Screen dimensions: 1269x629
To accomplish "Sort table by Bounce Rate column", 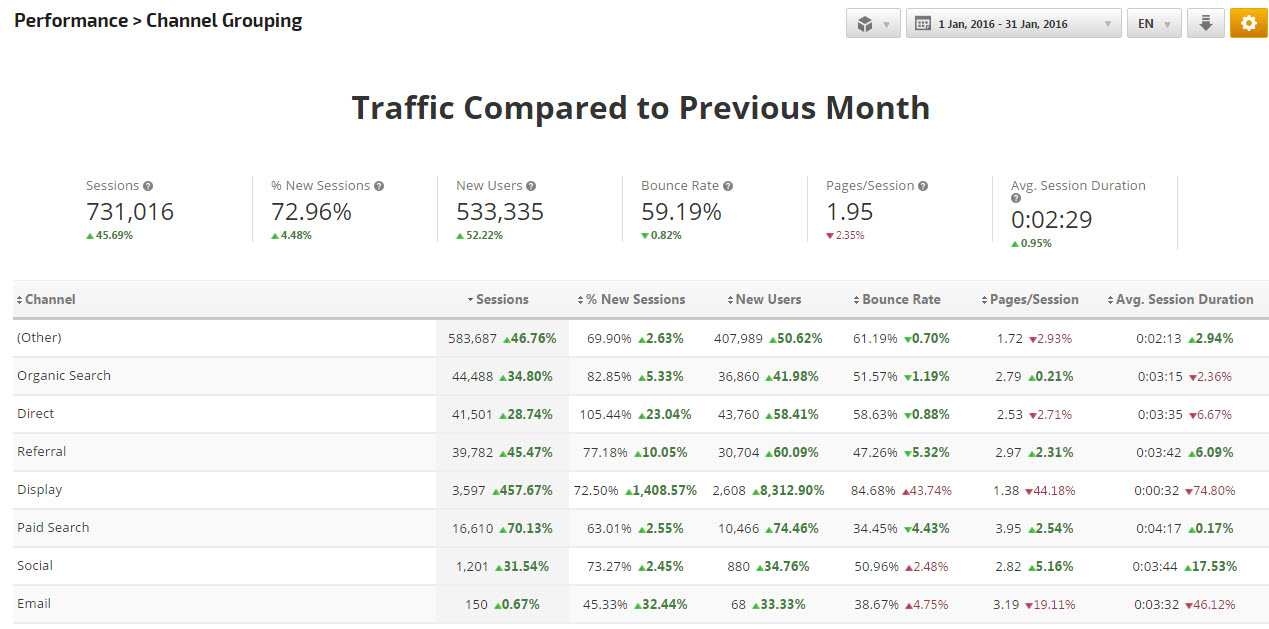I will [900, 299].
